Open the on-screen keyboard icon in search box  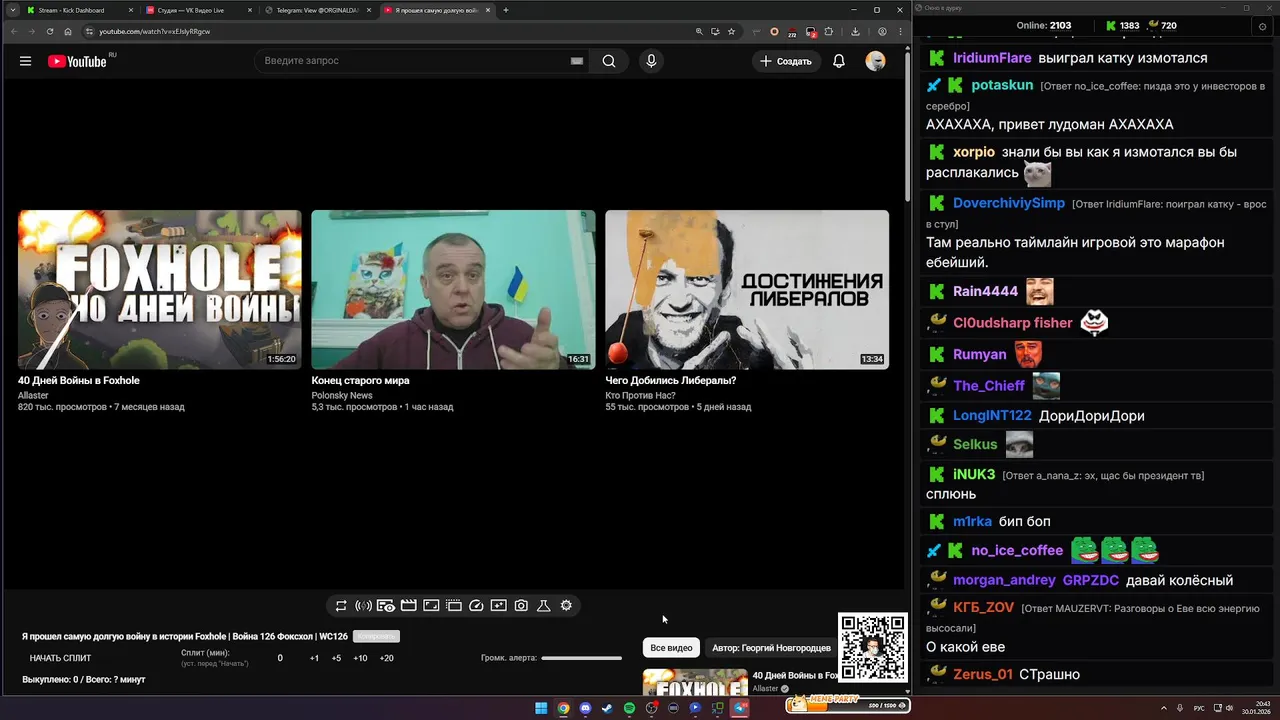point(577,61)
